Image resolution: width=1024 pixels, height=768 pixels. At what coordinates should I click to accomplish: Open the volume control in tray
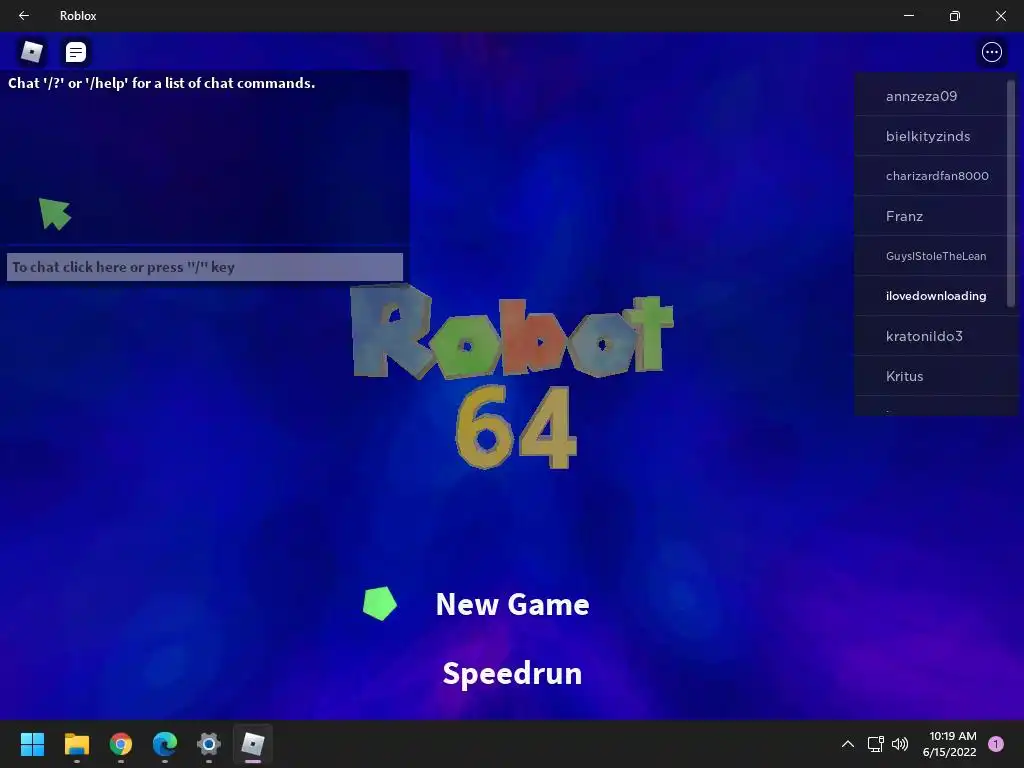[x=900, y=744]
